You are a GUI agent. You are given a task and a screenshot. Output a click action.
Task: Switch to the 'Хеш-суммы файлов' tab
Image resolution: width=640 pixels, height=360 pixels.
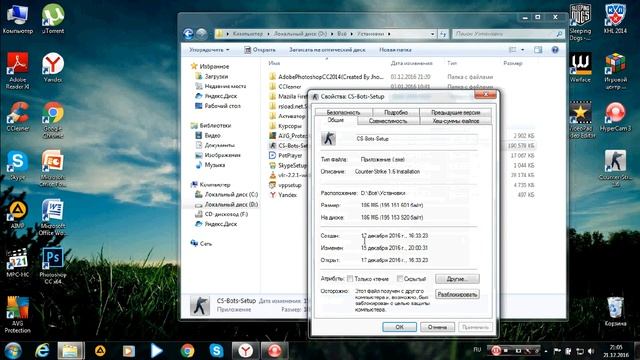456,121
